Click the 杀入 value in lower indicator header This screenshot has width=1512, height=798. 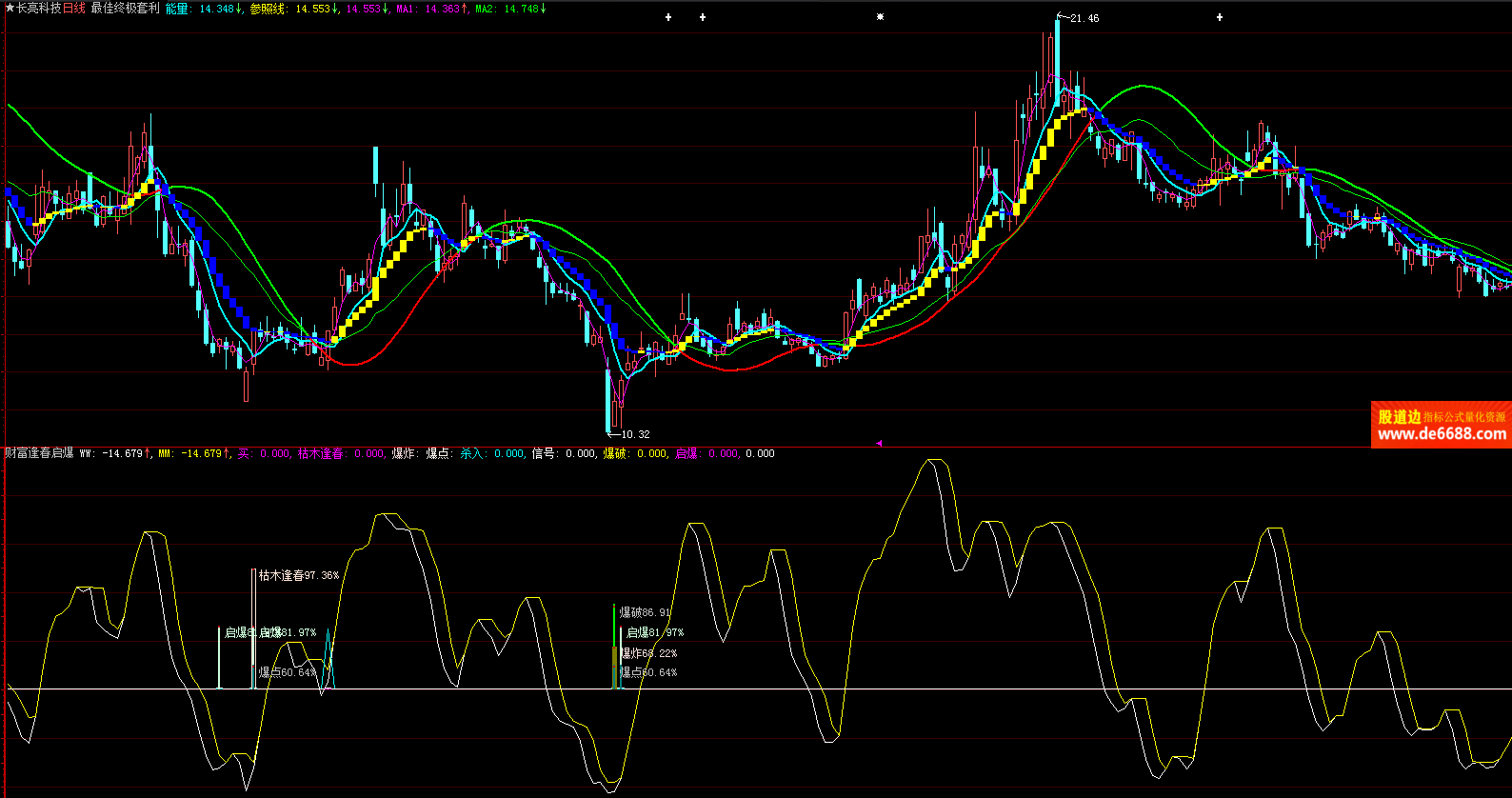click(x=509, y=453)
